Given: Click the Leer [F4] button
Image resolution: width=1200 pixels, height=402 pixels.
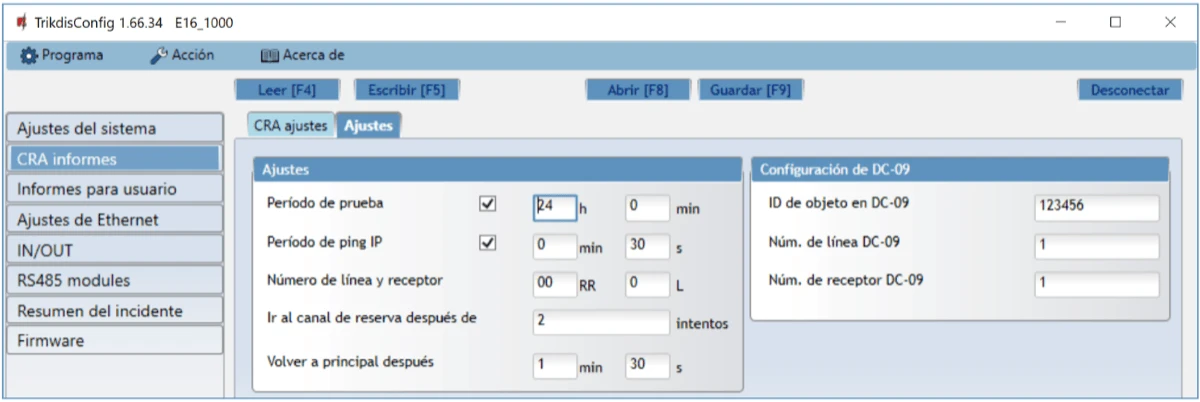Looking at the screenshot, I should click(287, 89).
